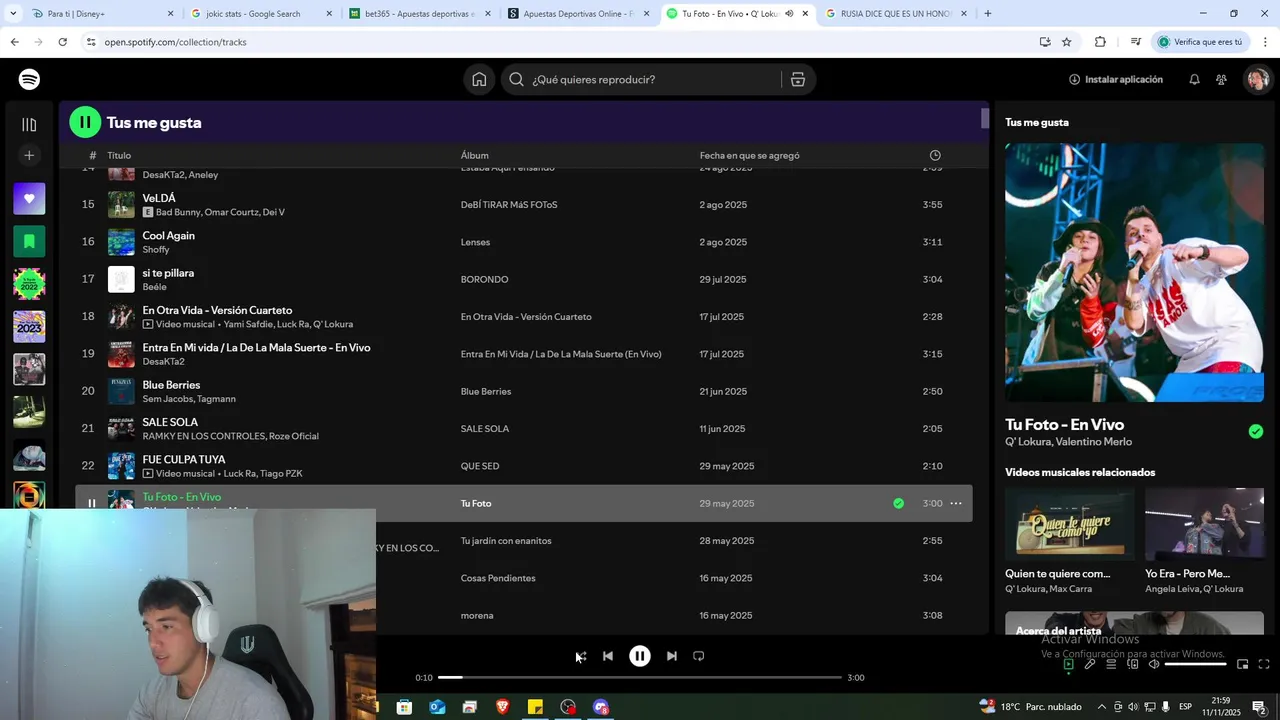Screen dimensions: 1280x720
Task: Select the SALE SOLA track
Action: 524,428
